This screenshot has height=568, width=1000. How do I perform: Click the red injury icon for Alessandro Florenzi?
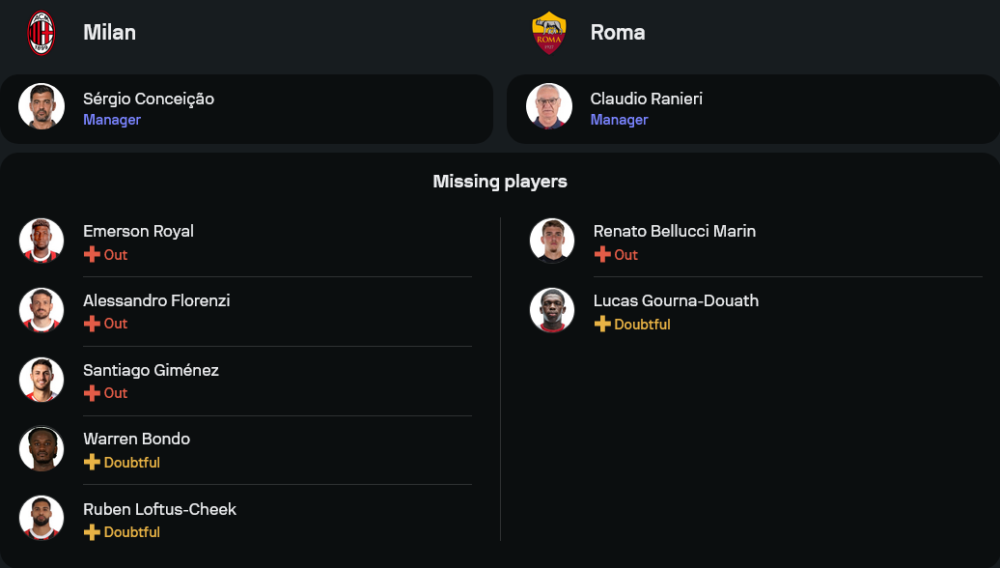92,324
